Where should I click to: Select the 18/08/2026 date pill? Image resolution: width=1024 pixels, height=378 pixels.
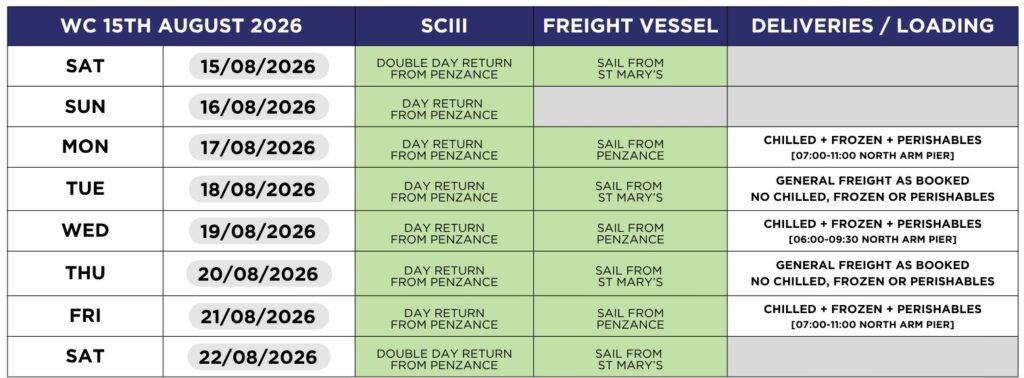259,189
